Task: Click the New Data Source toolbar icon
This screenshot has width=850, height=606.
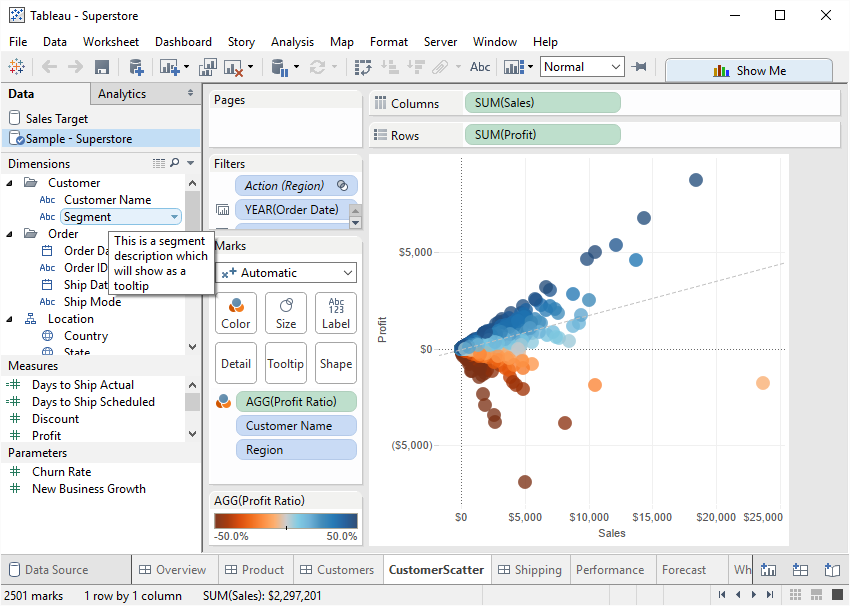Action: point(136,67)
